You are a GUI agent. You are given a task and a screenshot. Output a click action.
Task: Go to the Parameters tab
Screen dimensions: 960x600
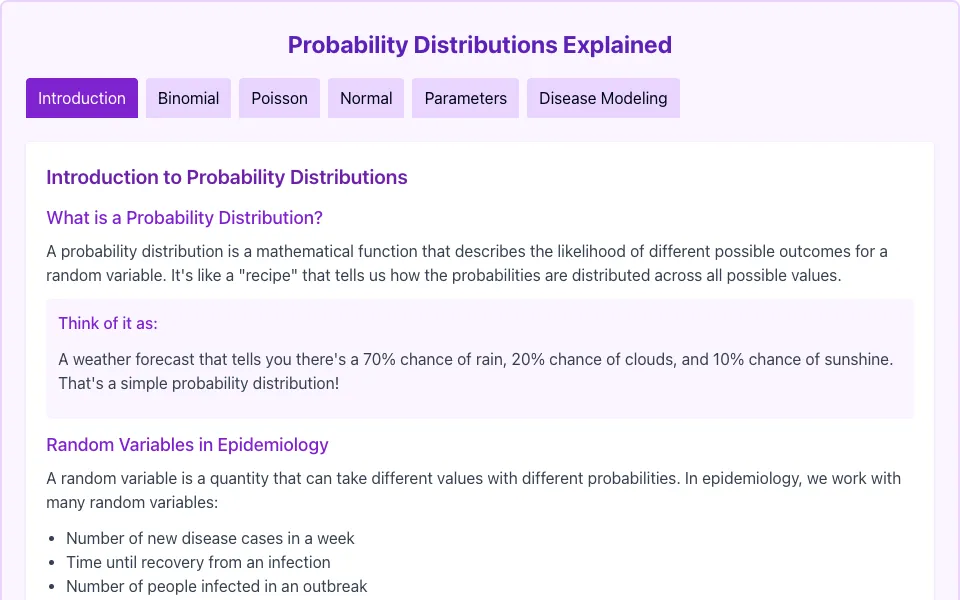coord(465,98)
